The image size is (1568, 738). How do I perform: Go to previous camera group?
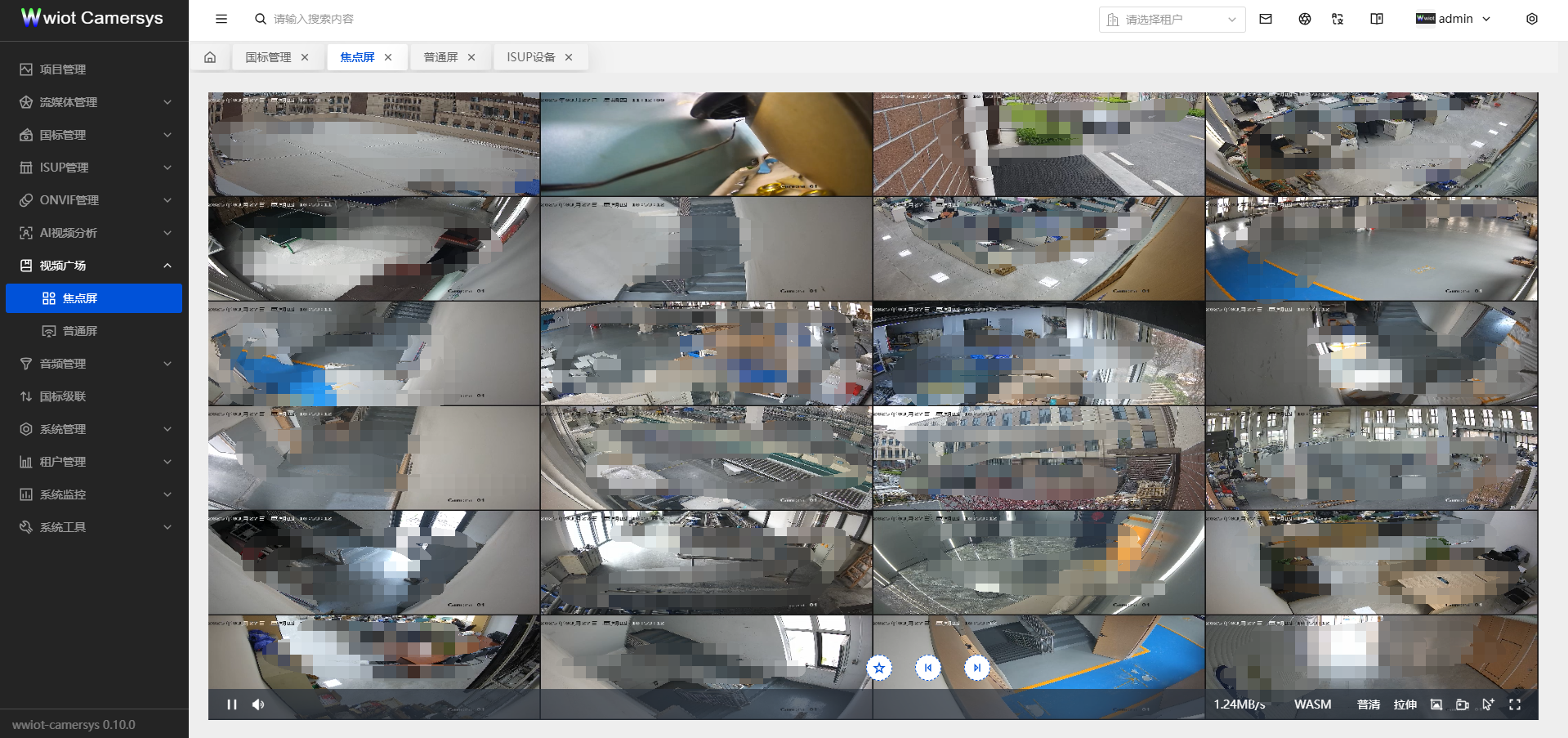click(928, 668)
